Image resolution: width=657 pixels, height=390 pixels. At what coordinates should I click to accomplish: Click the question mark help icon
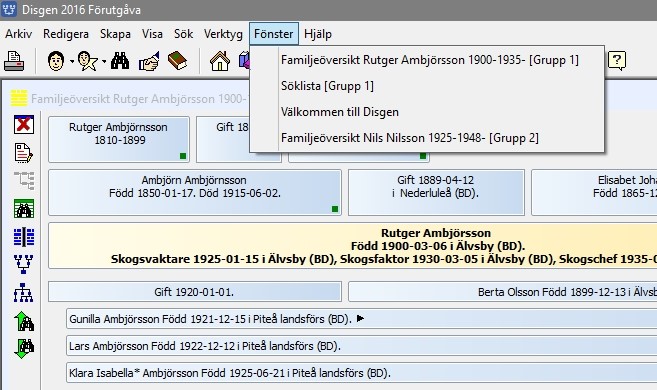(617, 61)
